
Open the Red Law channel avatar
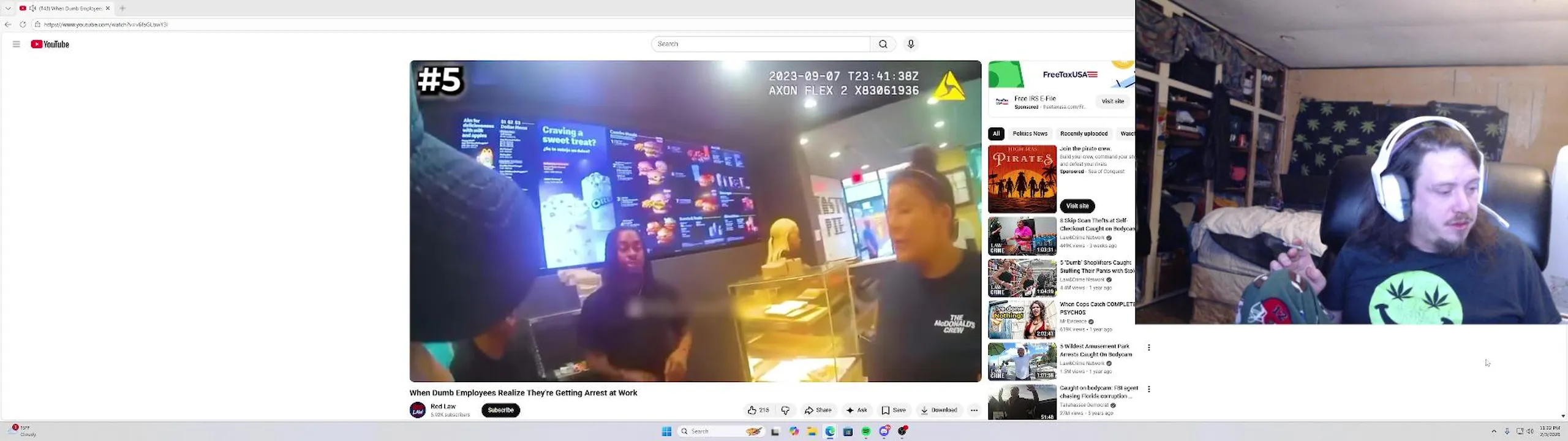pos(418,410)
